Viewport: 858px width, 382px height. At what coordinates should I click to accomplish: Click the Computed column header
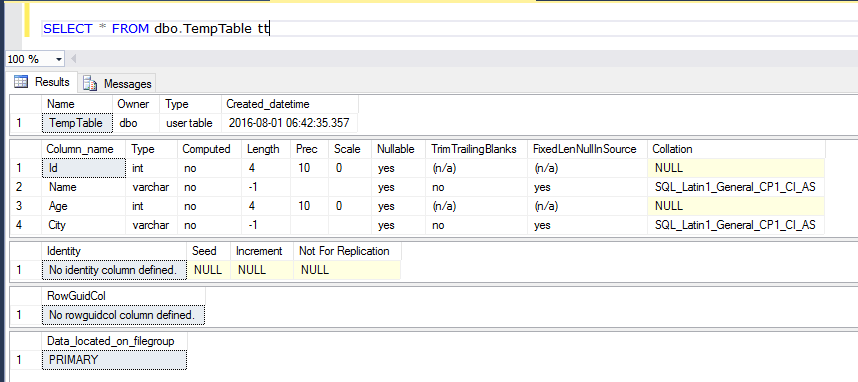coord(209,149)
